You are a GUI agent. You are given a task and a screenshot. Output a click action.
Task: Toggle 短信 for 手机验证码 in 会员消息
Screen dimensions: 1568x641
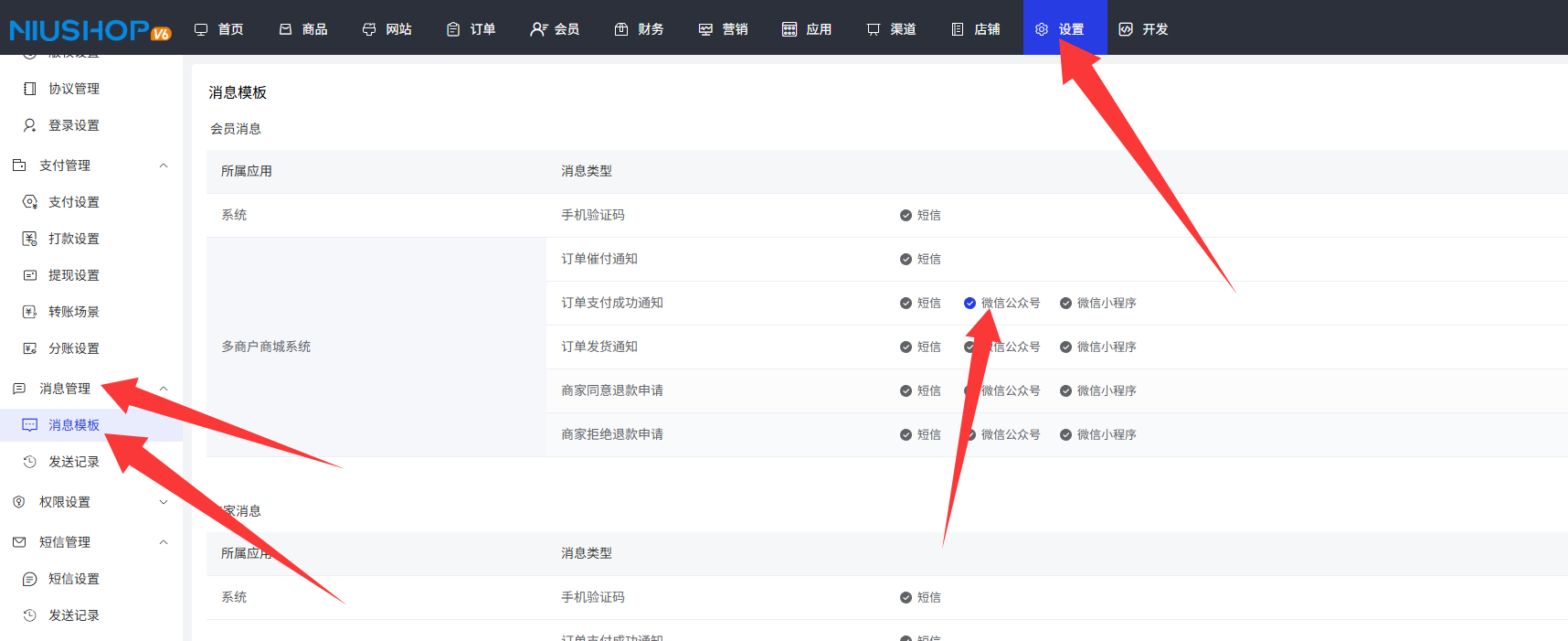point(906,215)
